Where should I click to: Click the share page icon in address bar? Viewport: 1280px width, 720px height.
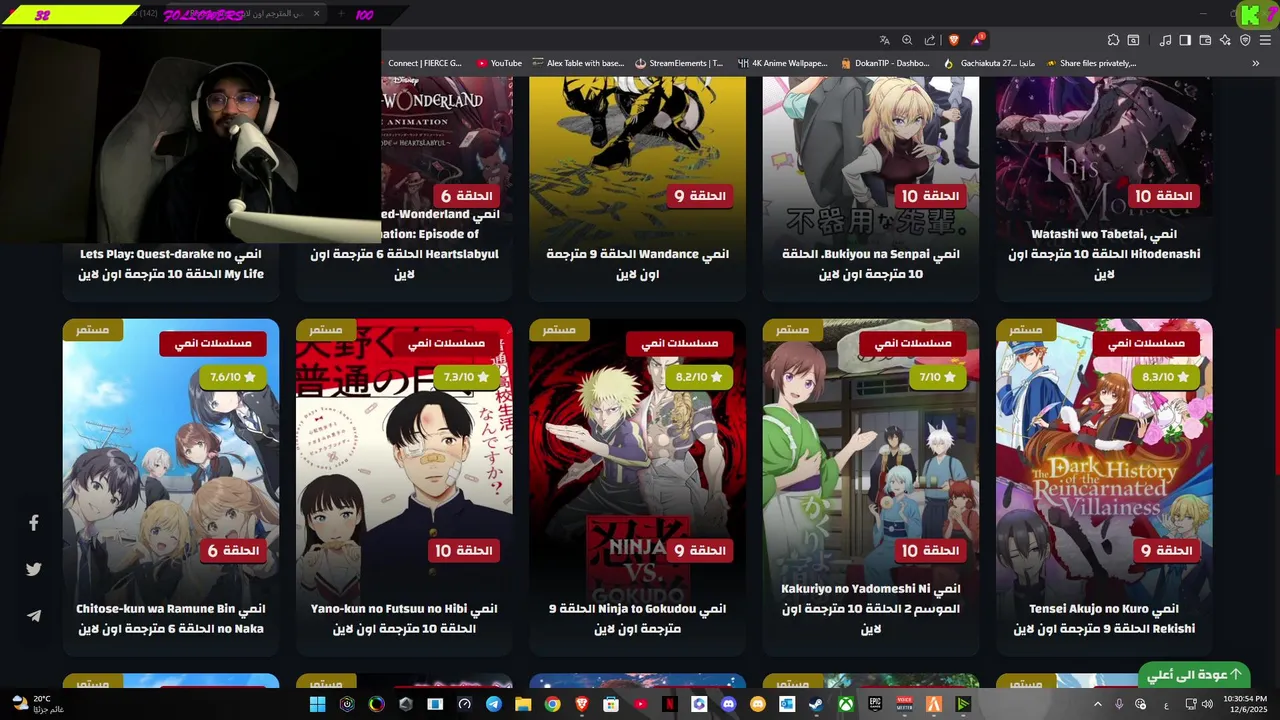coord(930,40)
